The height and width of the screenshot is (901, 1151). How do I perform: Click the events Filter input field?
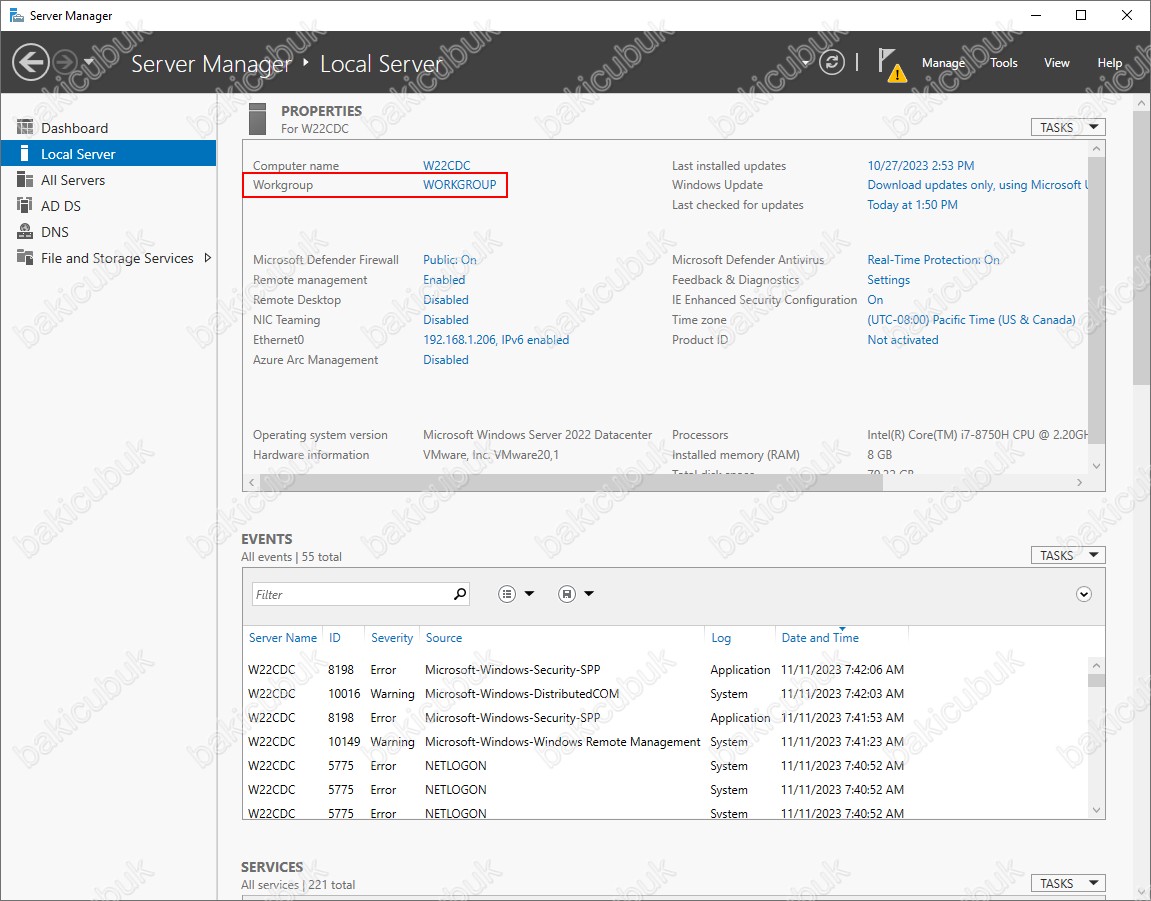(351, 594)
